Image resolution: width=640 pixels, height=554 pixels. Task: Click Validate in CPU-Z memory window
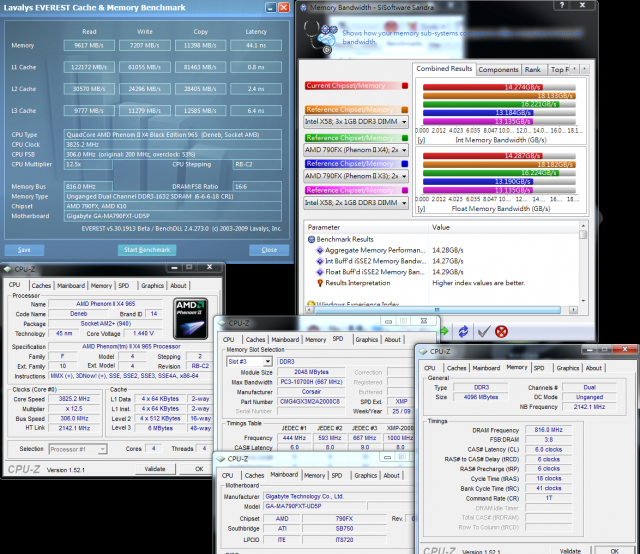[570, 550]
